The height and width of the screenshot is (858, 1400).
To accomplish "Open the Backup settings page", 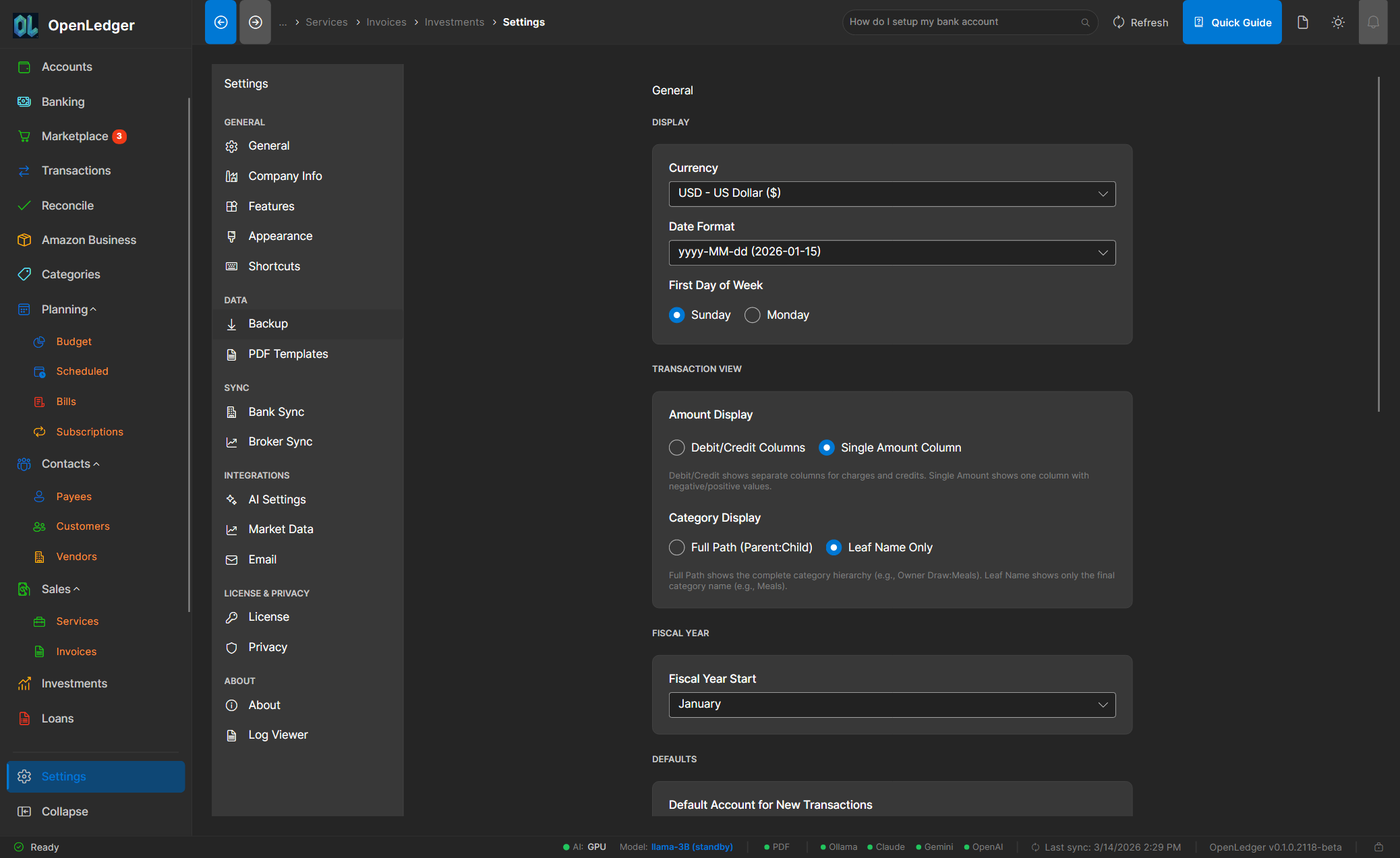I will 268,324.
